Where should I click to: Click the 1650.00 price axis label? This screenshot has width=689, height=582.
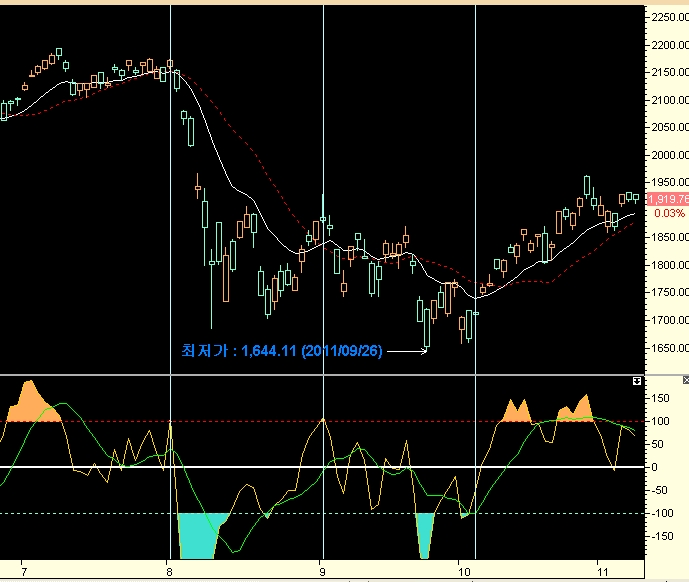[668, 348]
